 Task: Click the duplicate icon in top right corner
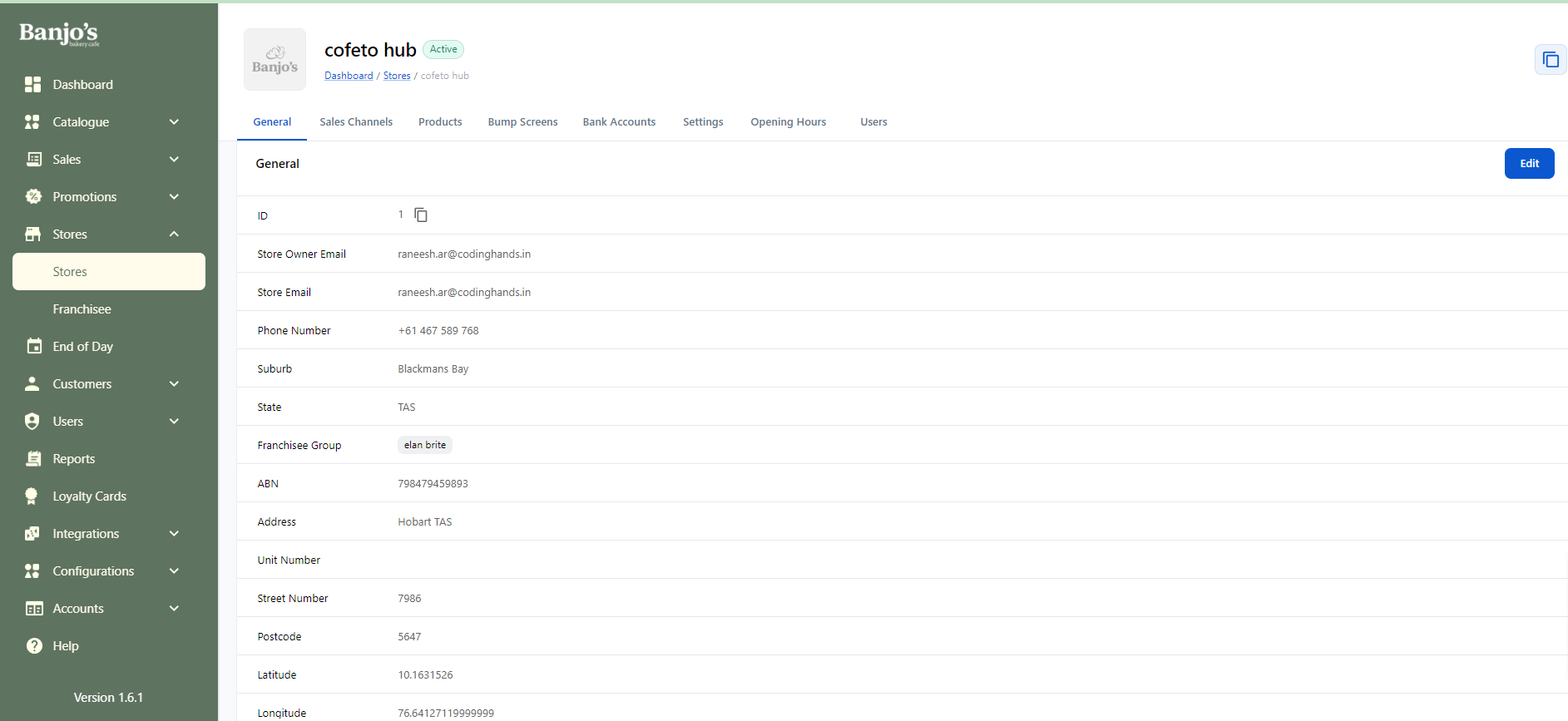[1550, 60]
